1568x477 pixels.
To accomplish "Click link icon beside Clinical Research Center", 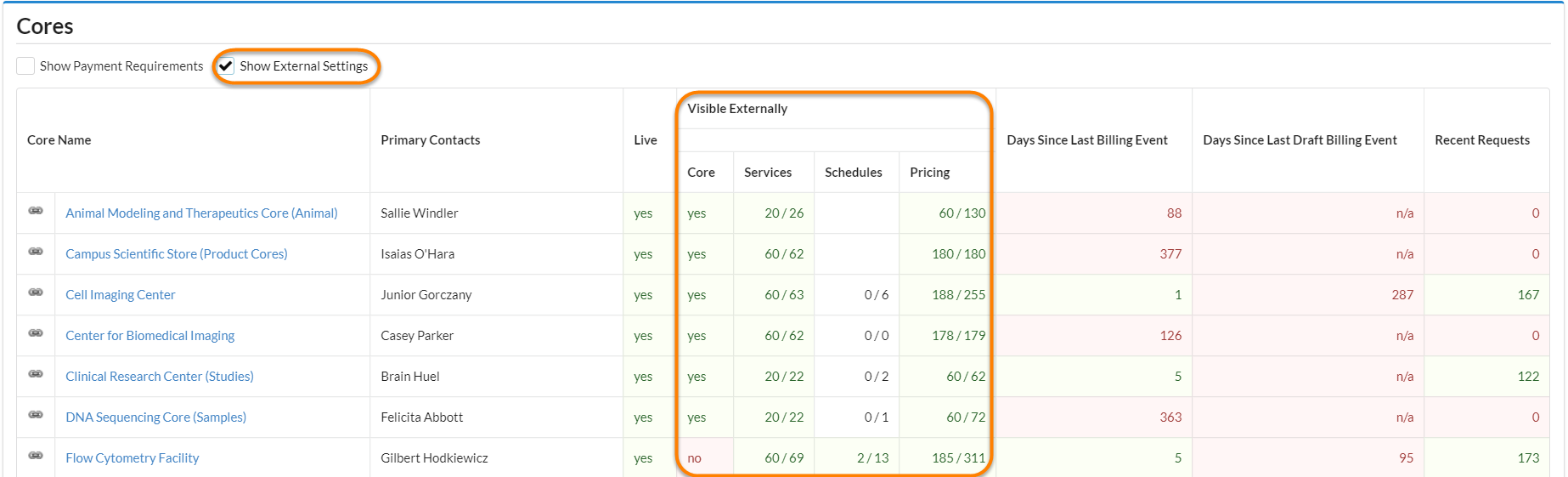I will click(36, 374).
